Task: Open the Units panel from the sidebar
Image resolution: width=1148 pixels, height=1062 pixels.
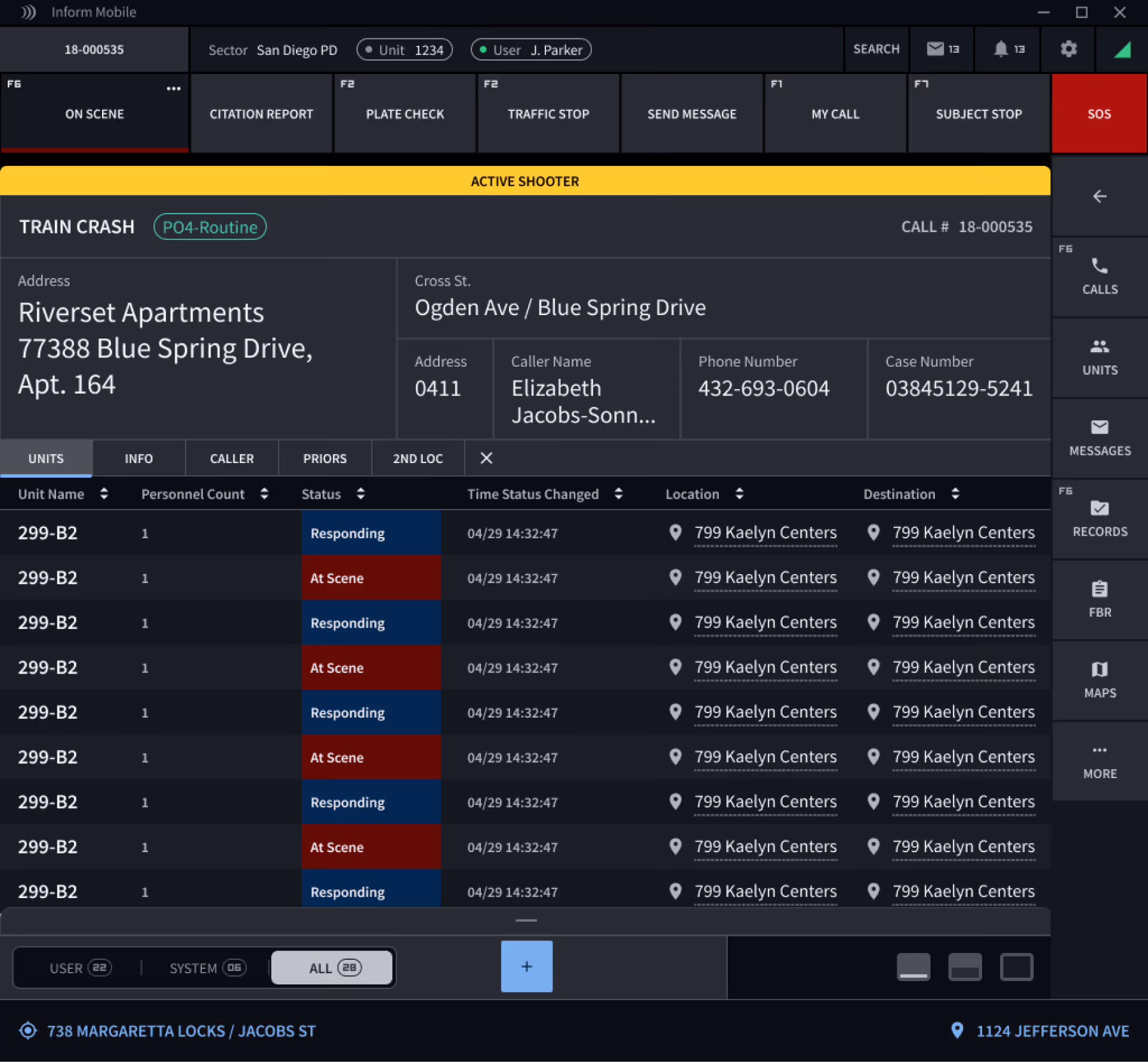Action: (1099, 357)
